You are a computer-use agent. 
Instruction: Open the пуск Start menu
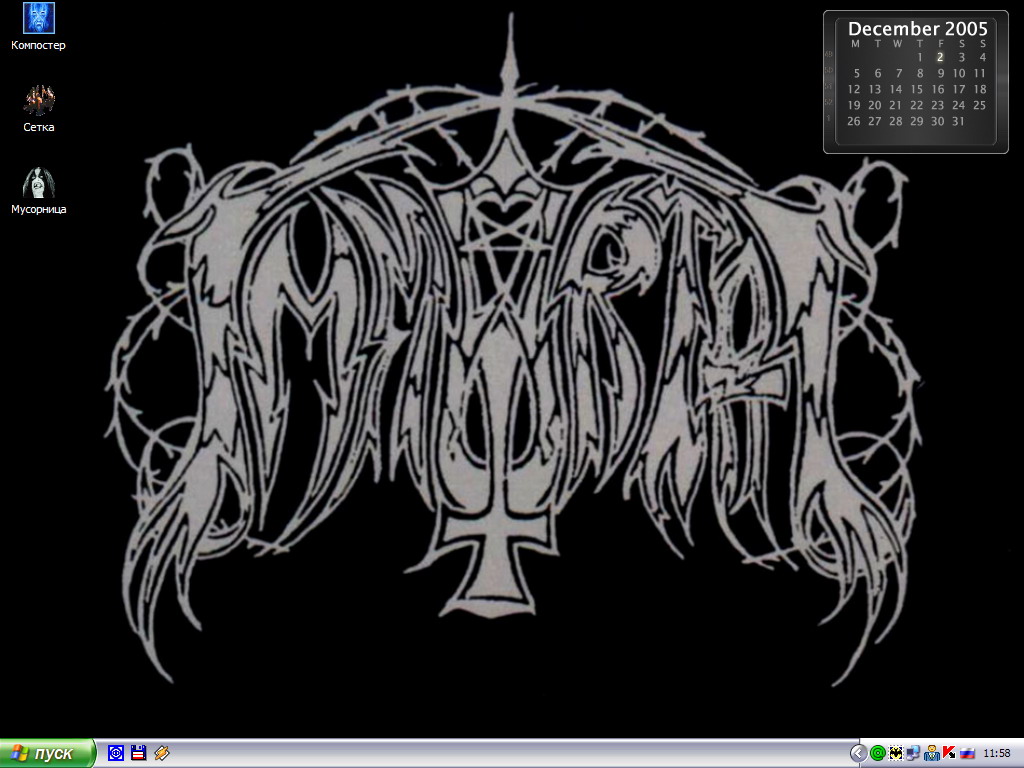47,753
